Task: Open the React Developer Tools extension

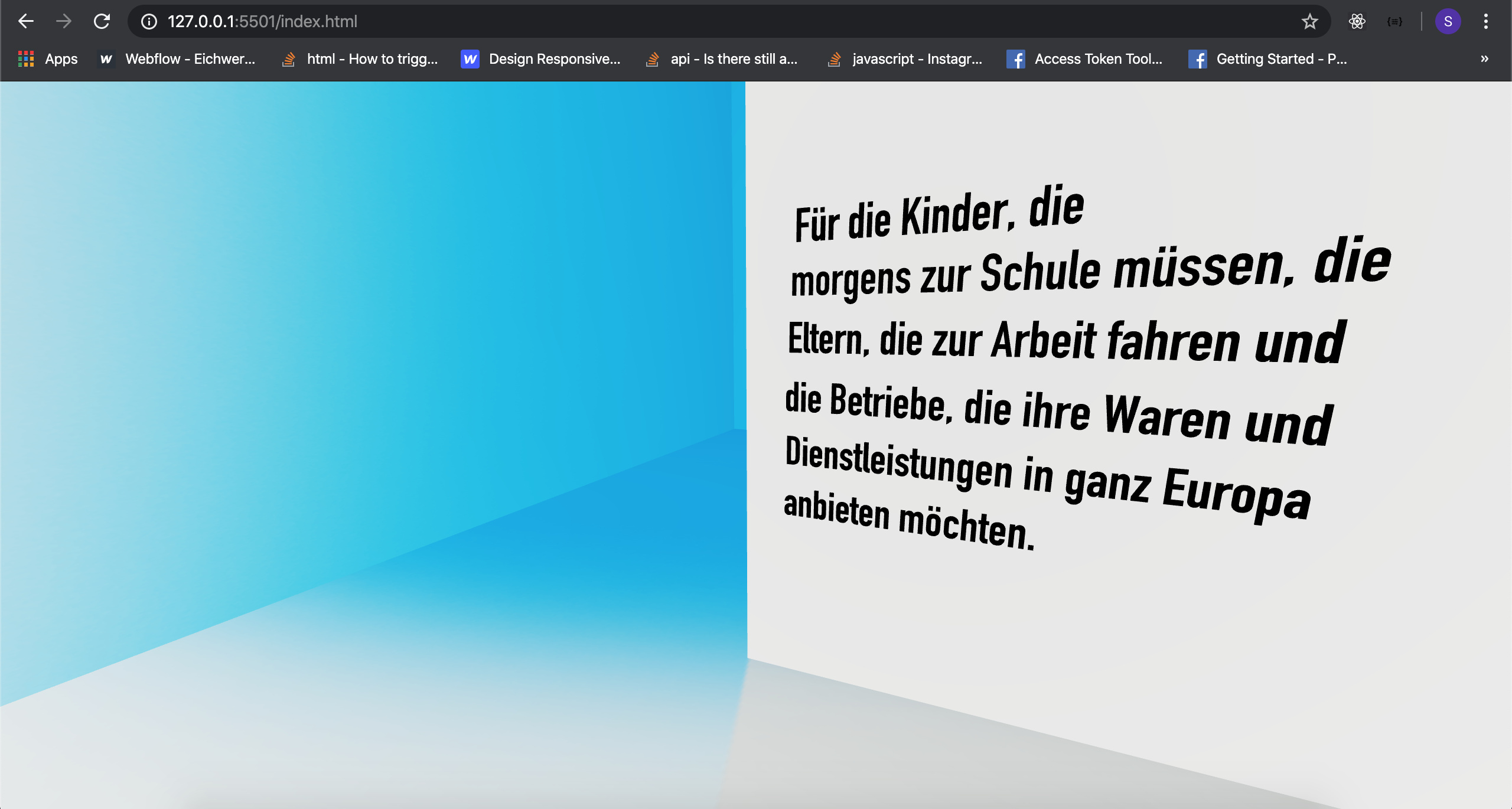Action: (1357, 22)
